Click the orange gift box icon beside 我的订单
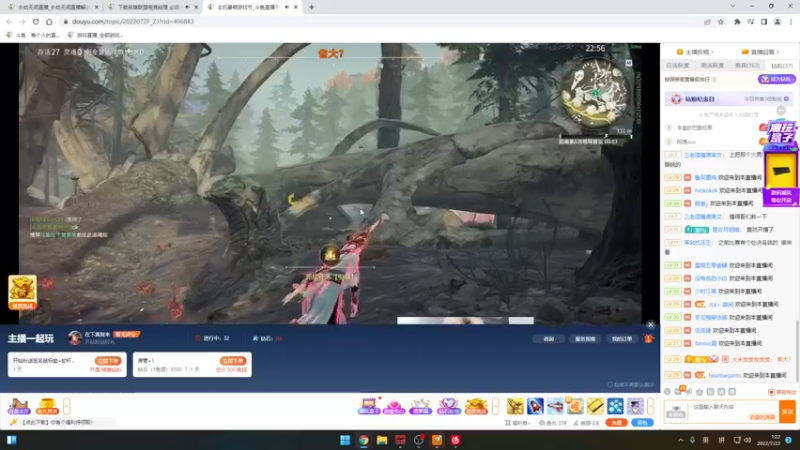800x450 pixels. coord(648,338)
